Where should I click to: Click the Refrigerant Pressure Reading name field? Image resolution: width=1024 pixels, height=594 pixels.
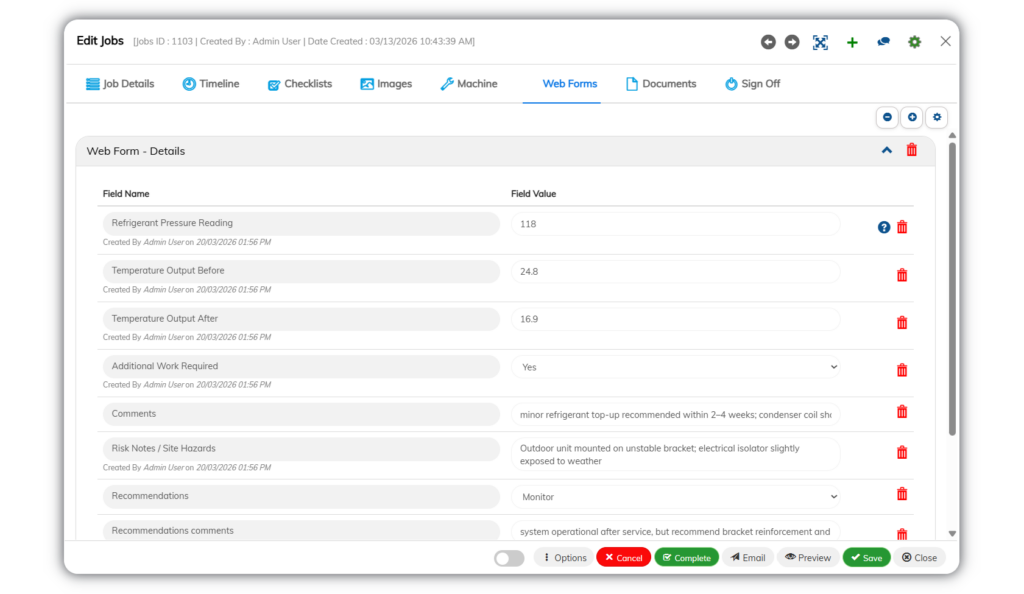(x=301, y=223)
